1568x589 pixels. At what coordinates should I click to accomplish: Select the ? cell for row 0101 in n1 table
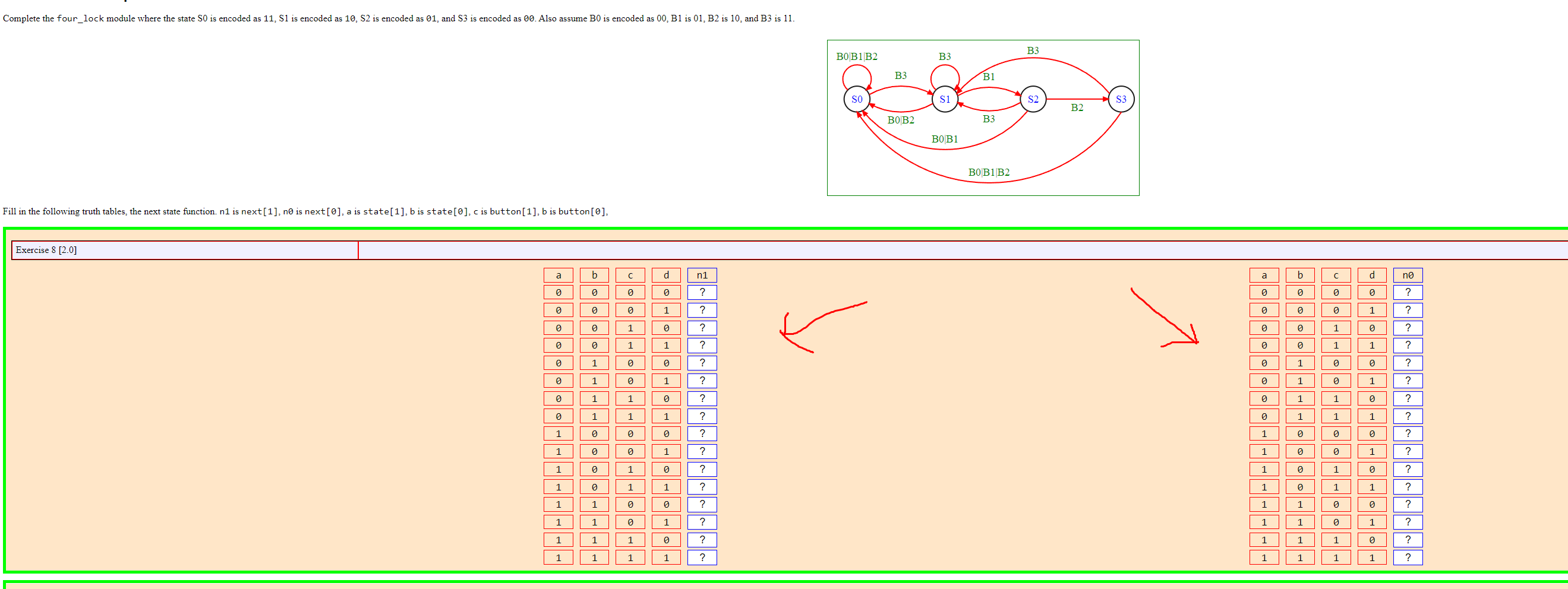point(702,380)
